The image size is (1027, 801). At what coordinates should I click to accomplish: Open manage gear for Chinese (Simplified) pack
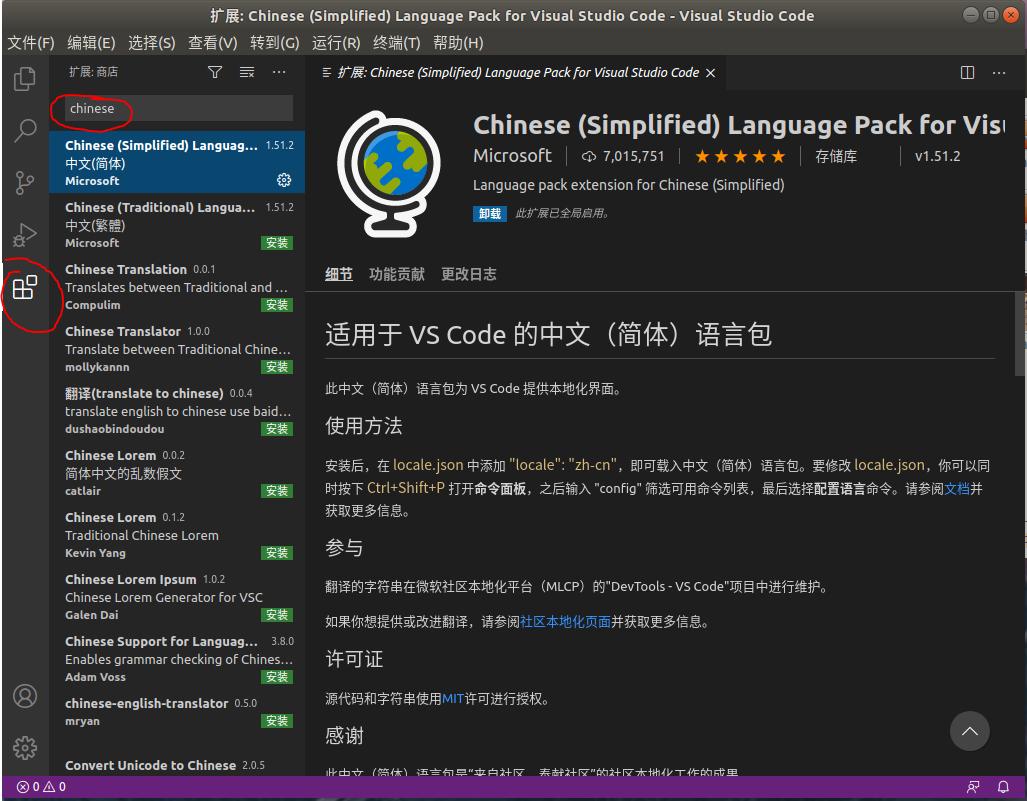(x=284, y=180)
